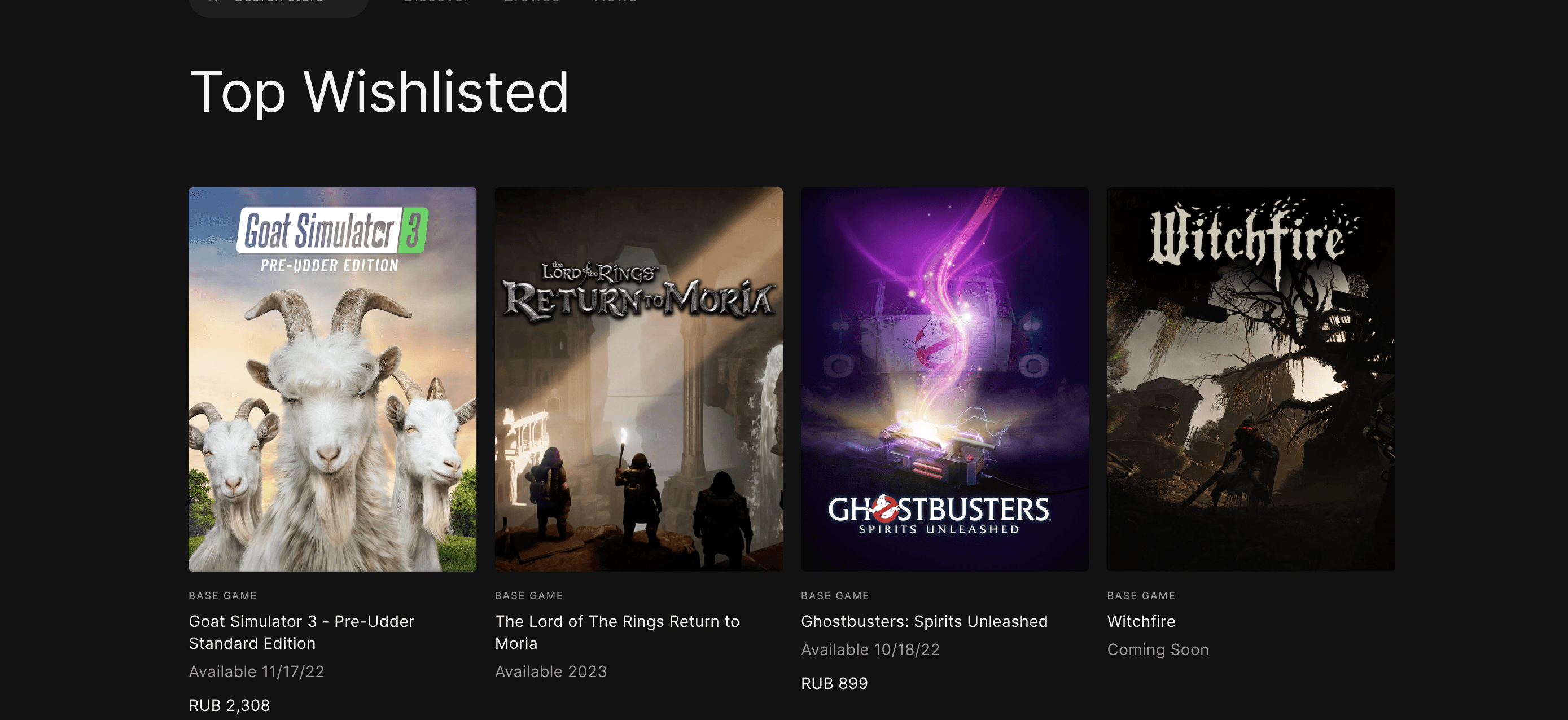Open the Goat Simulator 3 cover art

tap(332, 379)
